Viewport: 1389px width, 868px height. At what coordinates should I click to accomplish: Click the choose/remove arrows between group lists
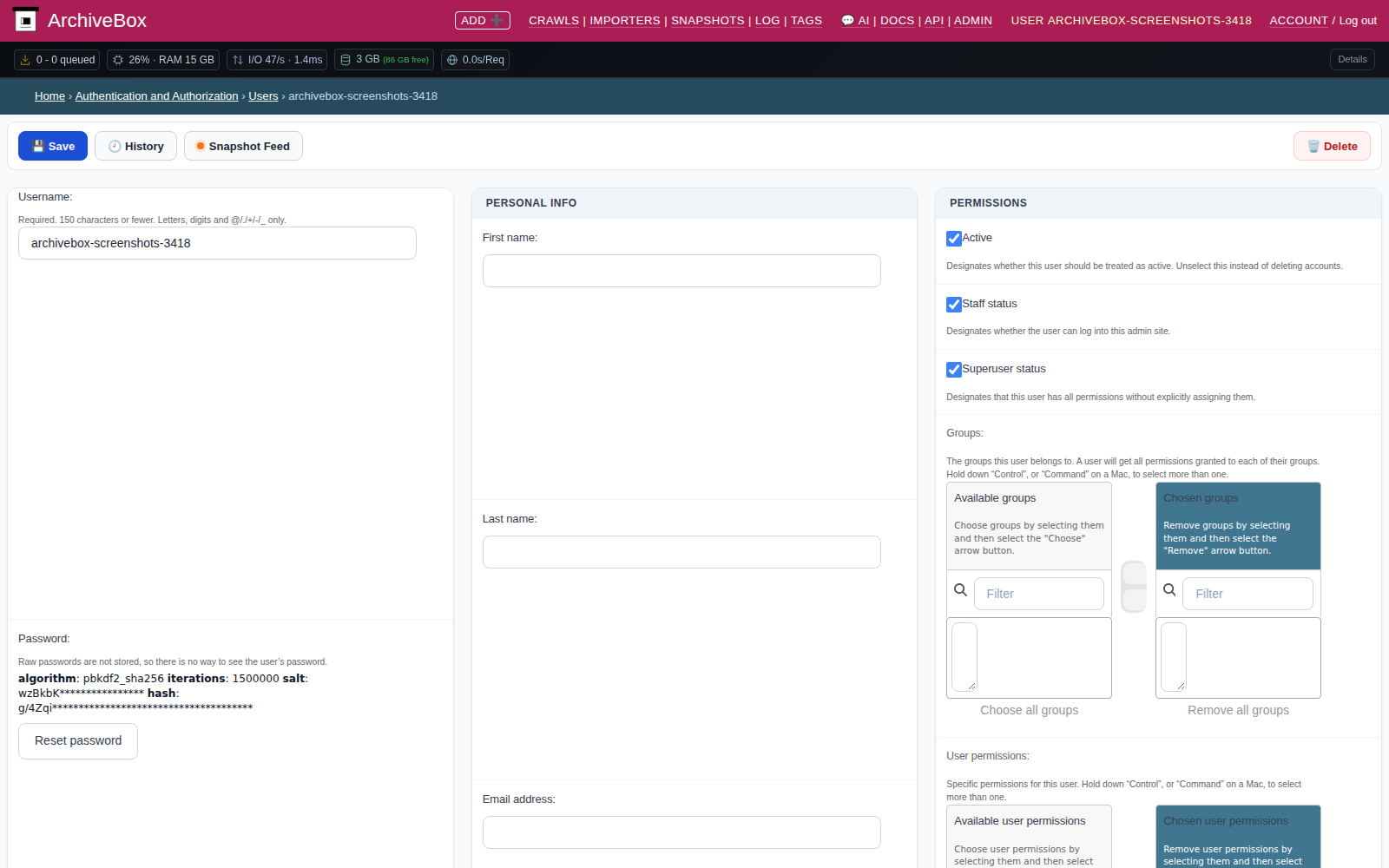coord(1134,587)
